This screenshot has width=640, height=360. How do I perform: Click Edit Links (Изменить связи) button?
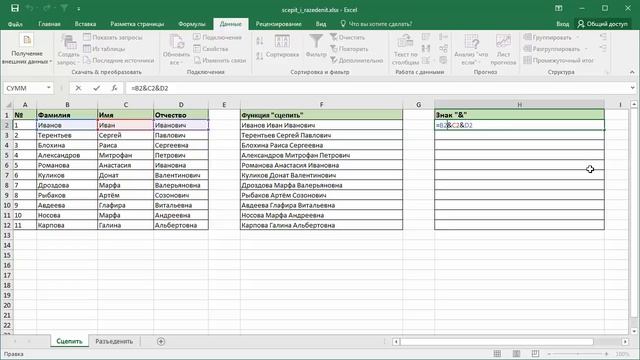[x=220, y=60]
